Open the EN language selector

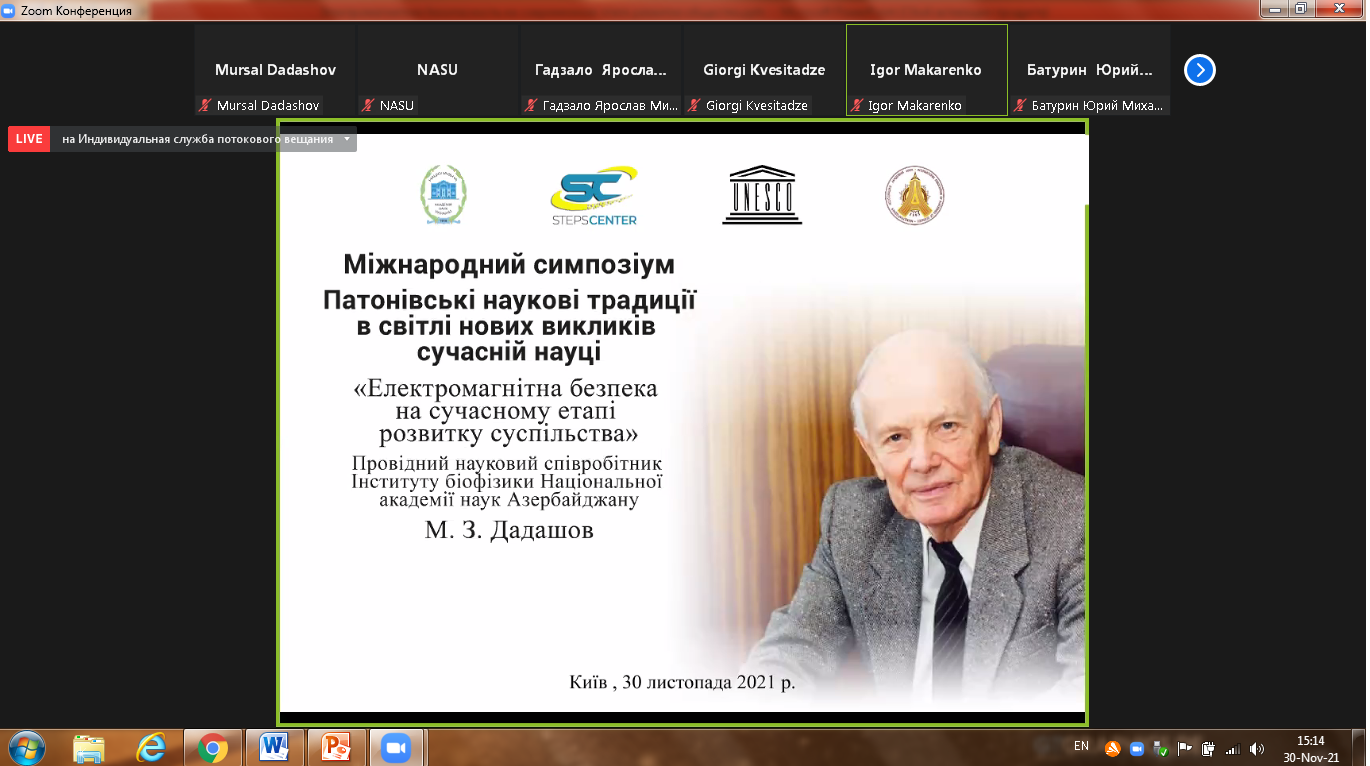tap(1081, 746)
